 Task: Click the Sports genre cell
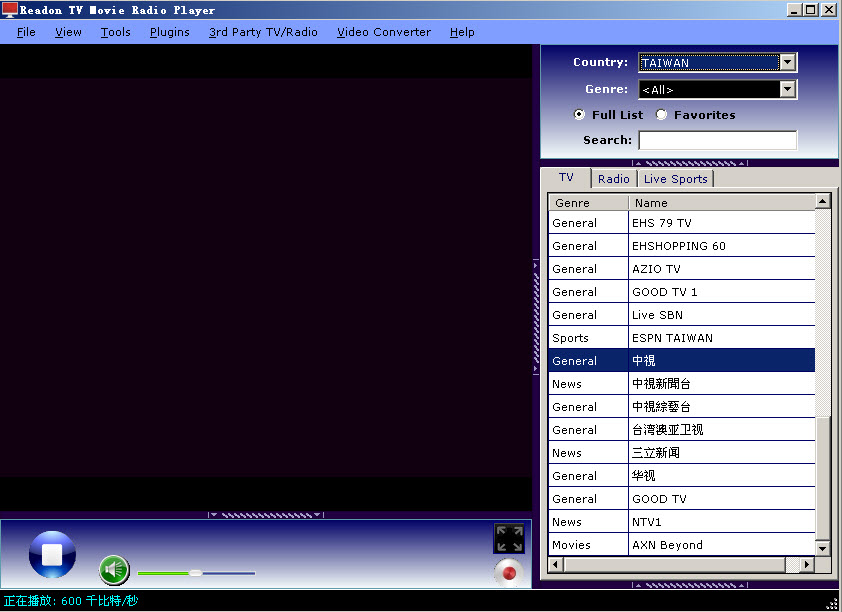click(x=588, y=338)
